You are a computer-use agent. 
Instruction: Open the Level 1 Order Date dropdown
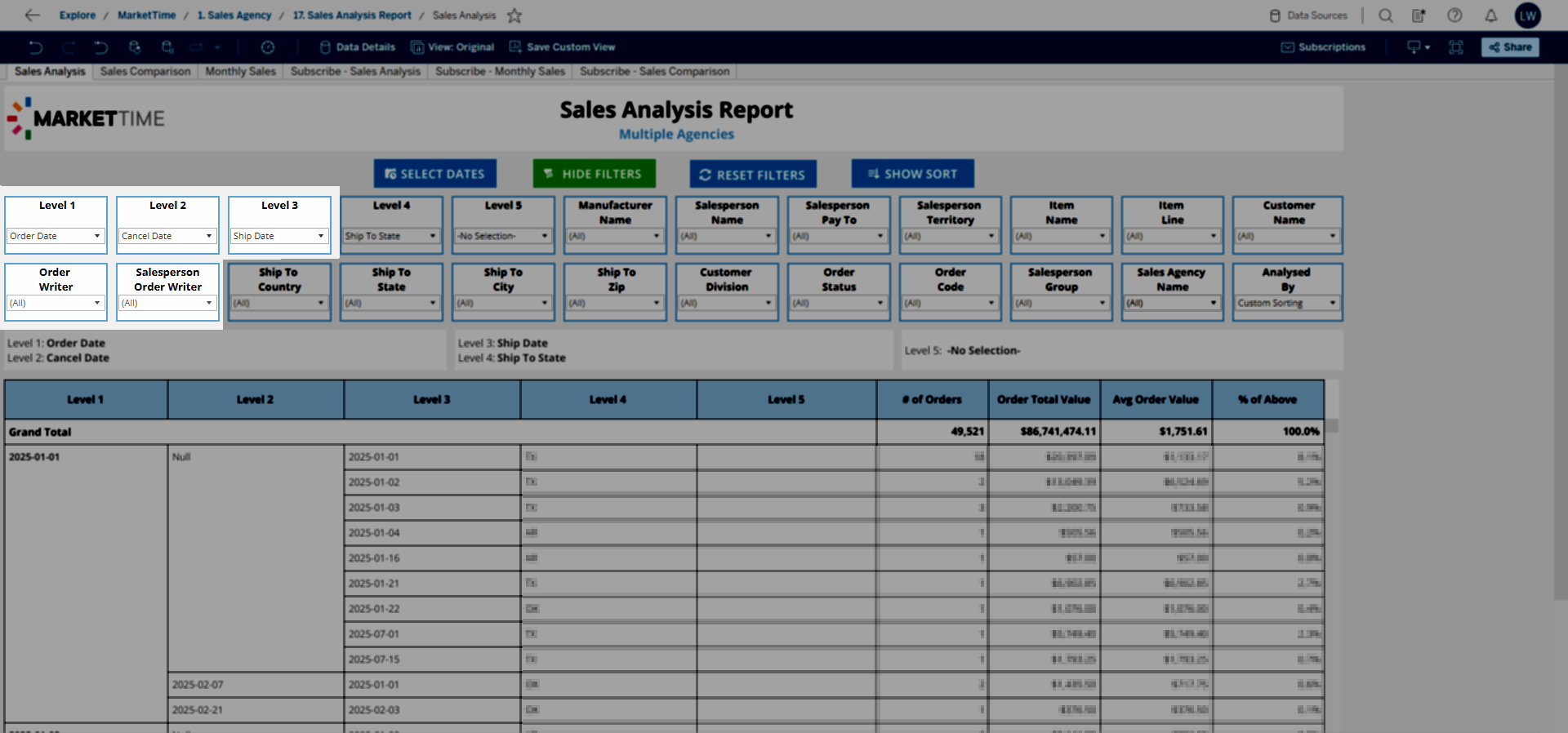56,236
